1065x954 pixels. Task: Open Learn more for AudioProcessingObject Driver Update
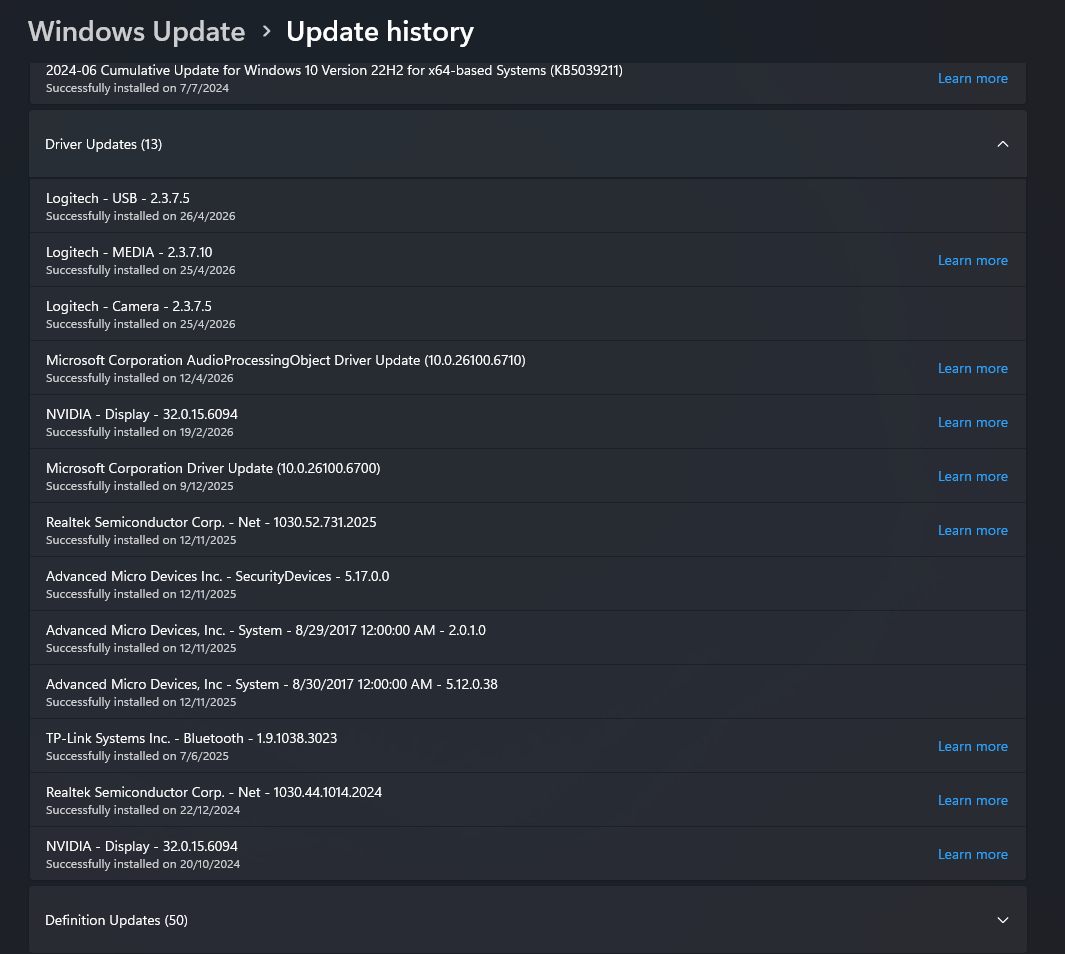[x=973, y=369]
